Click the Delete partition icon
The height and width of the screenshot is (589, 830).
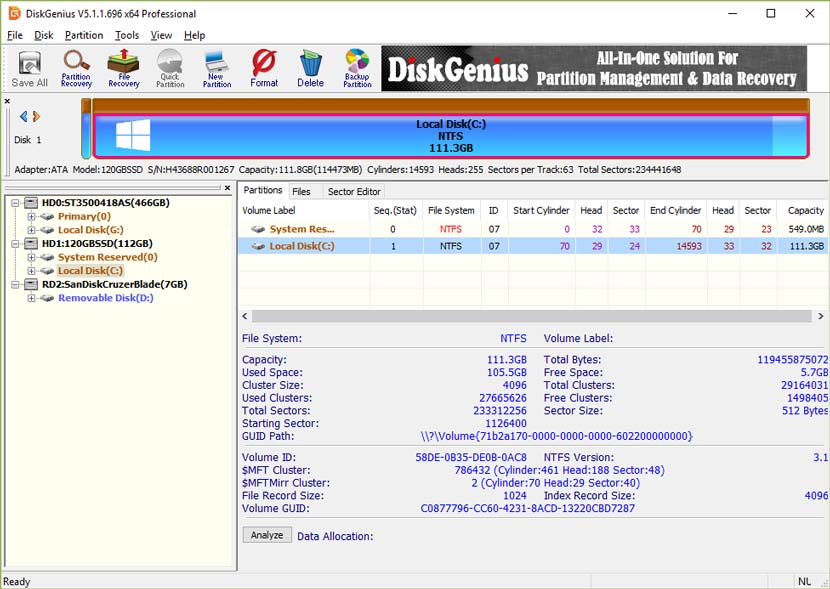coord(310,67)
